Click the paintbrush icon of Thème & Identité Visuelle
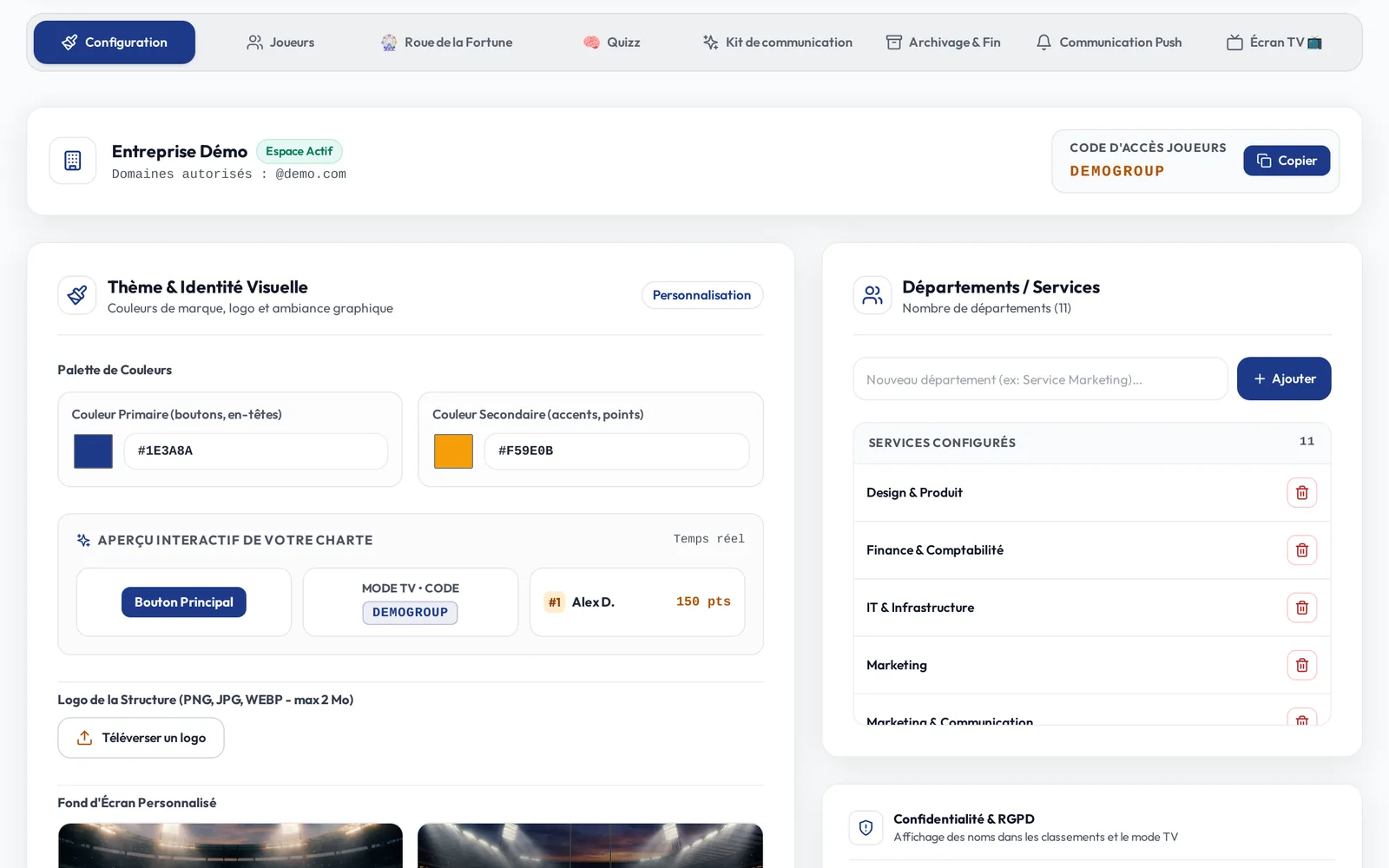Screen dimensions: 1389x868 click(77, 295)
